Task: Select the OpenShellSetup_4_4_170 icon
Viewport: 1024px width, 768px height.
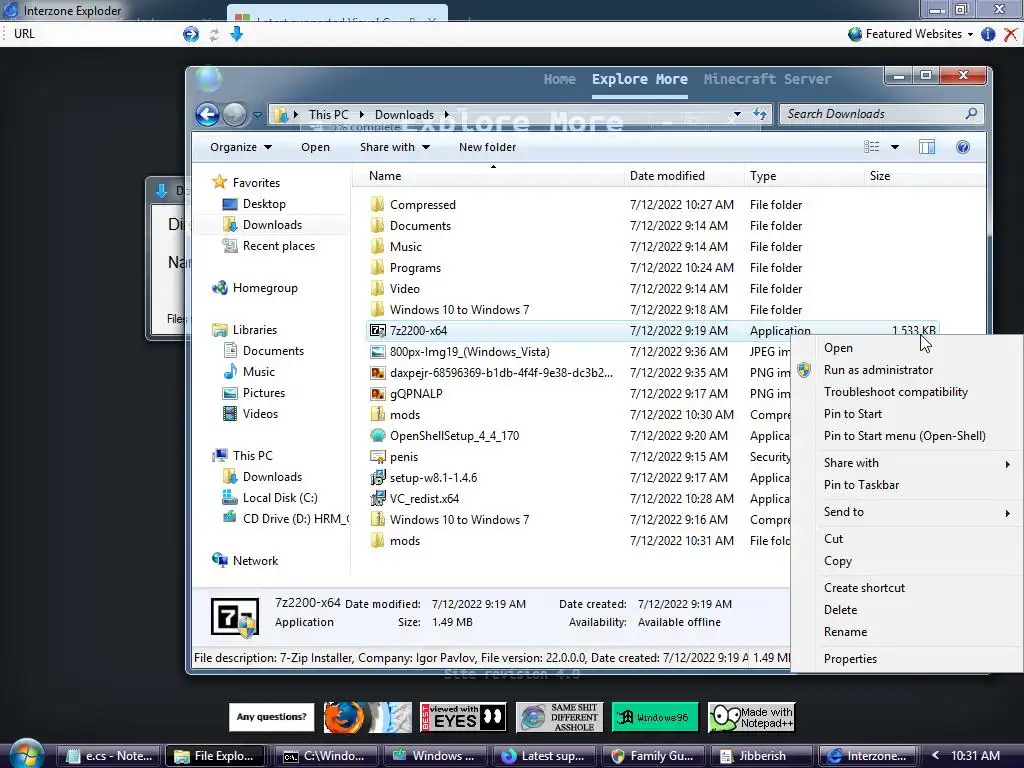Action: point(377,435)
